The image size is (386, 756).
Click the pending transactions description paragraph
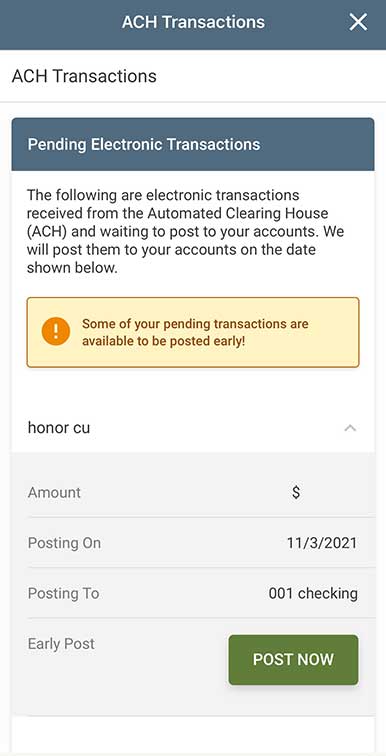click(x=186, y=231)
